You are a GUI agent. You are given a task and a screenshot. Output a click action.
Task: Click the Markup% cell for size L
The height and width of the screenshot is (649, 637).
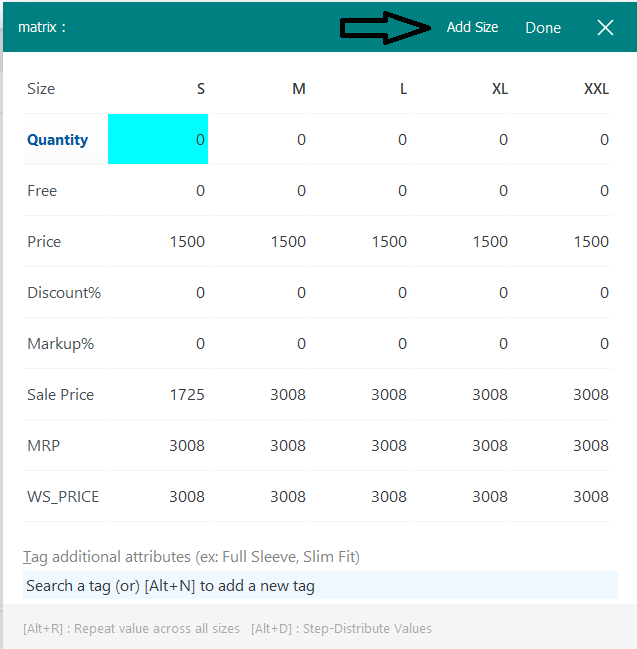(x=360, y=343)
